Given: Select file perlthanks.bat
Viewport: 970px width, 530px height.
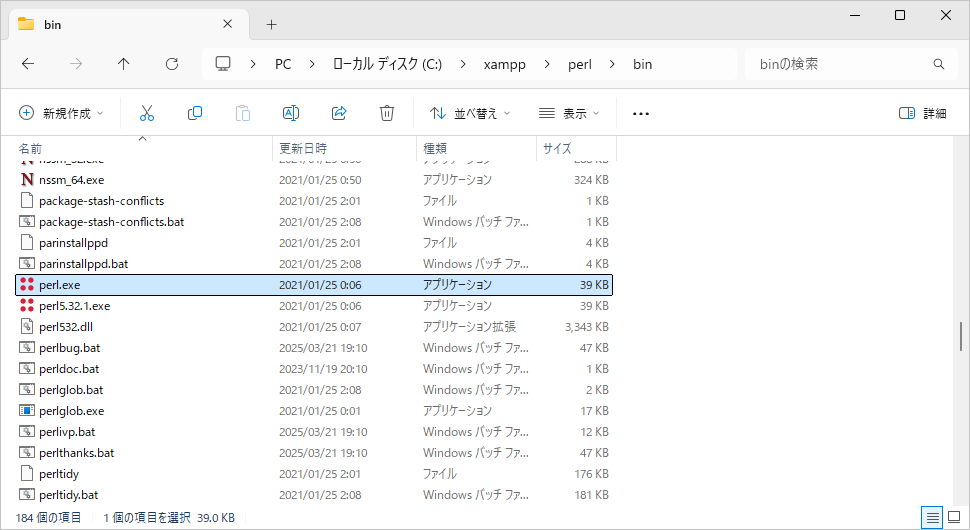Looking at the screenshot, I should click(314, 453).
